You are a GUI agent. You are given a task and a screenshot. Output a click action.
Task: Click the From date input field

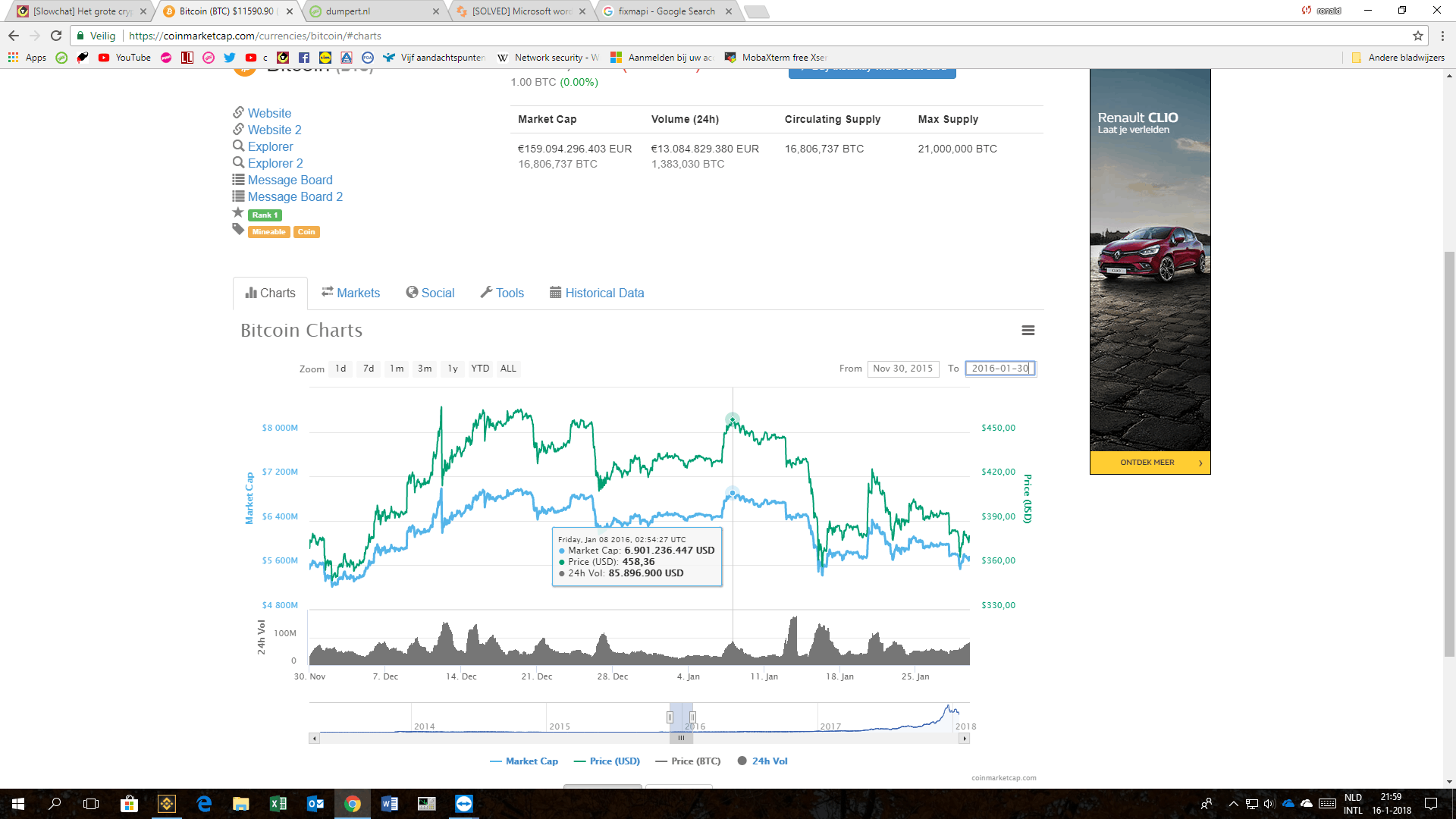(902, 369)
